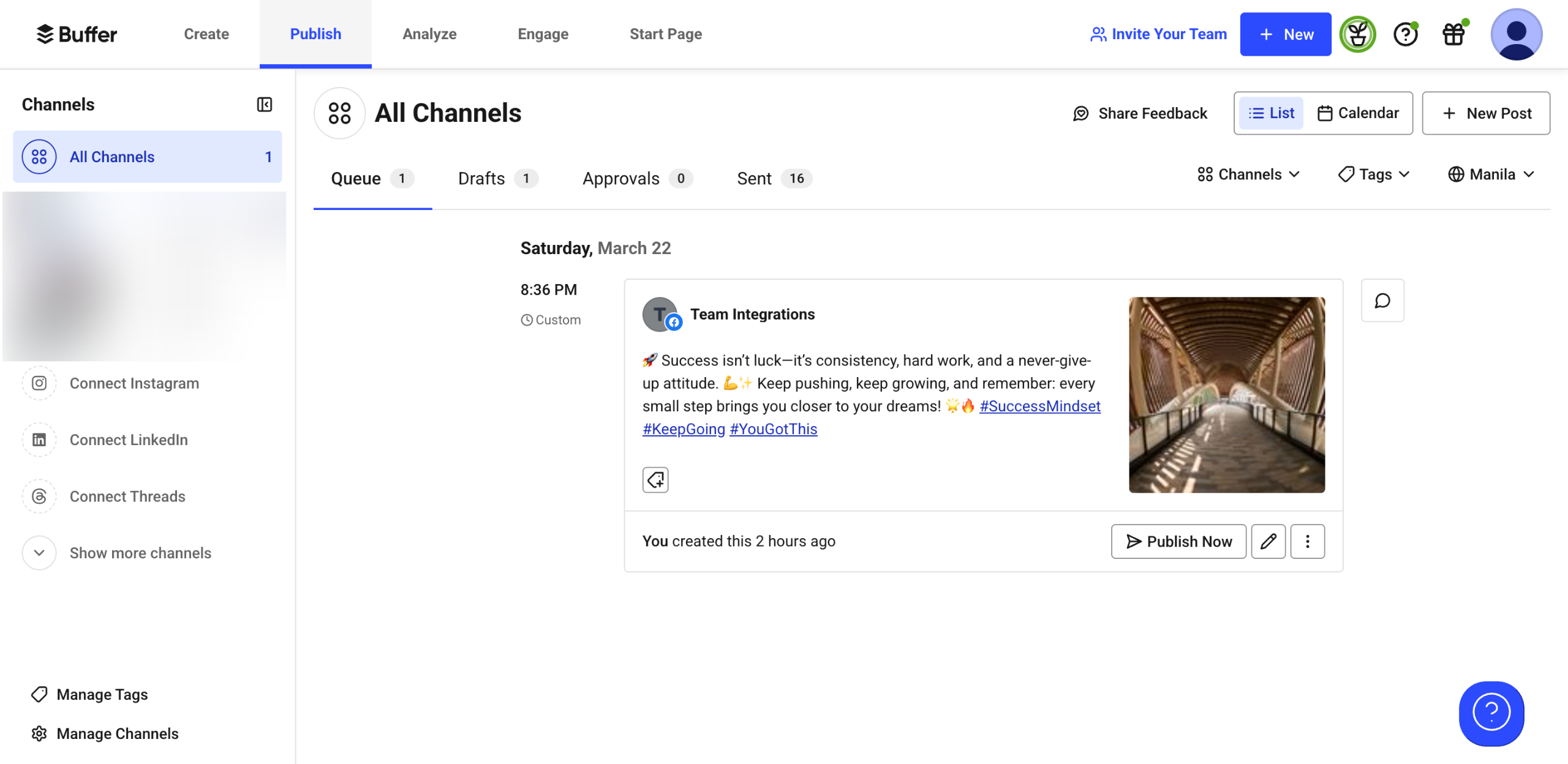This screenshot has width=1568, height=764.
Task: Click the Publish Now button
Action: [x=1178, y=541]
